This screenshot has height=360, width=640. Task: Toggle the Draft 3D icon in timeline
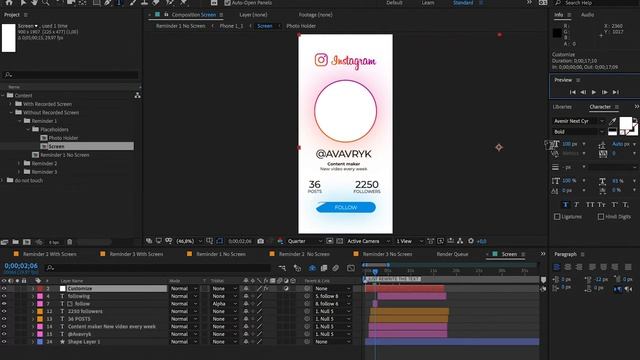pyautogui.click(x=297, y=268)
